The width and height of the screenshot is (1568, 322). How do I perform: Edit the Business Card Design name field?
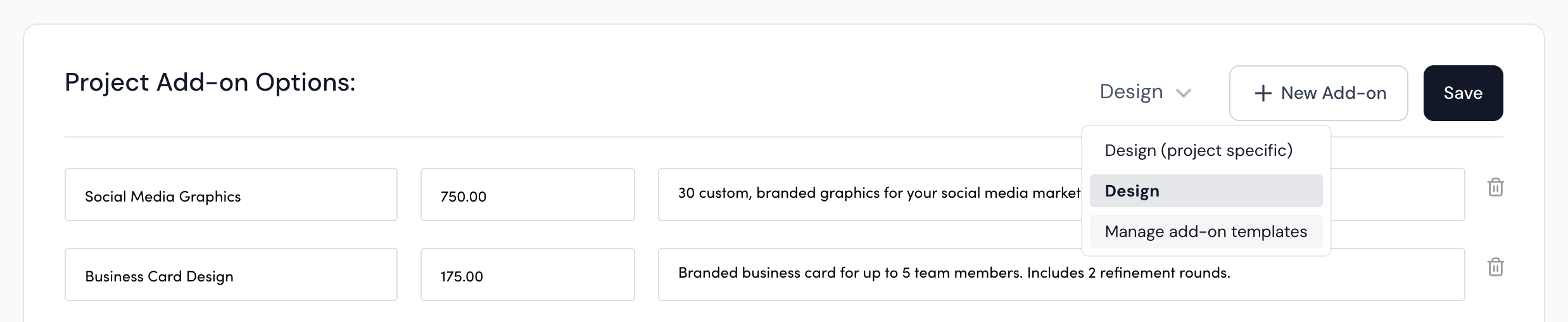coord(231,275)
